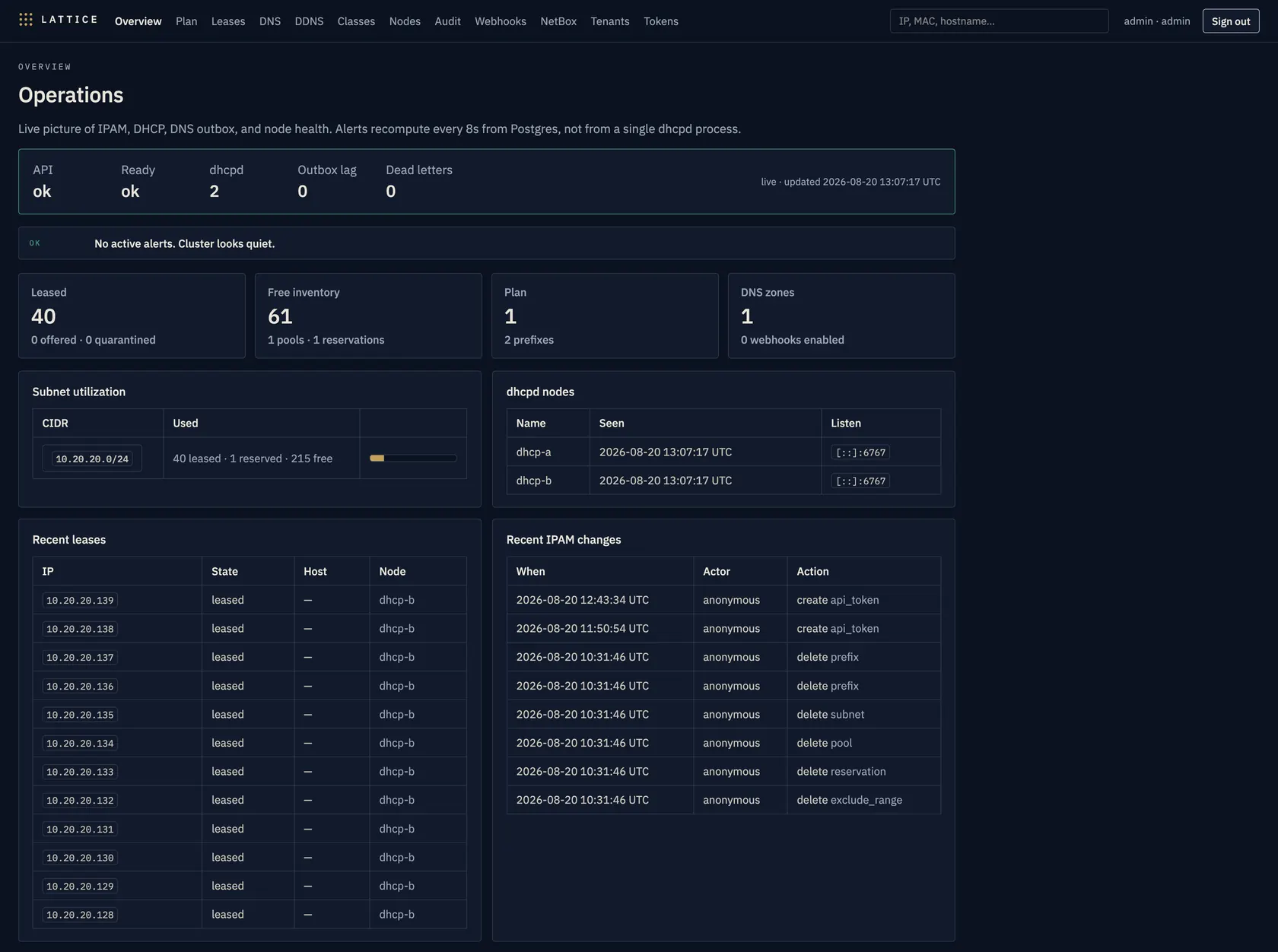Open the Overview tab
This screenshot has height=952, width=1278.
click(x=138, y=21)
